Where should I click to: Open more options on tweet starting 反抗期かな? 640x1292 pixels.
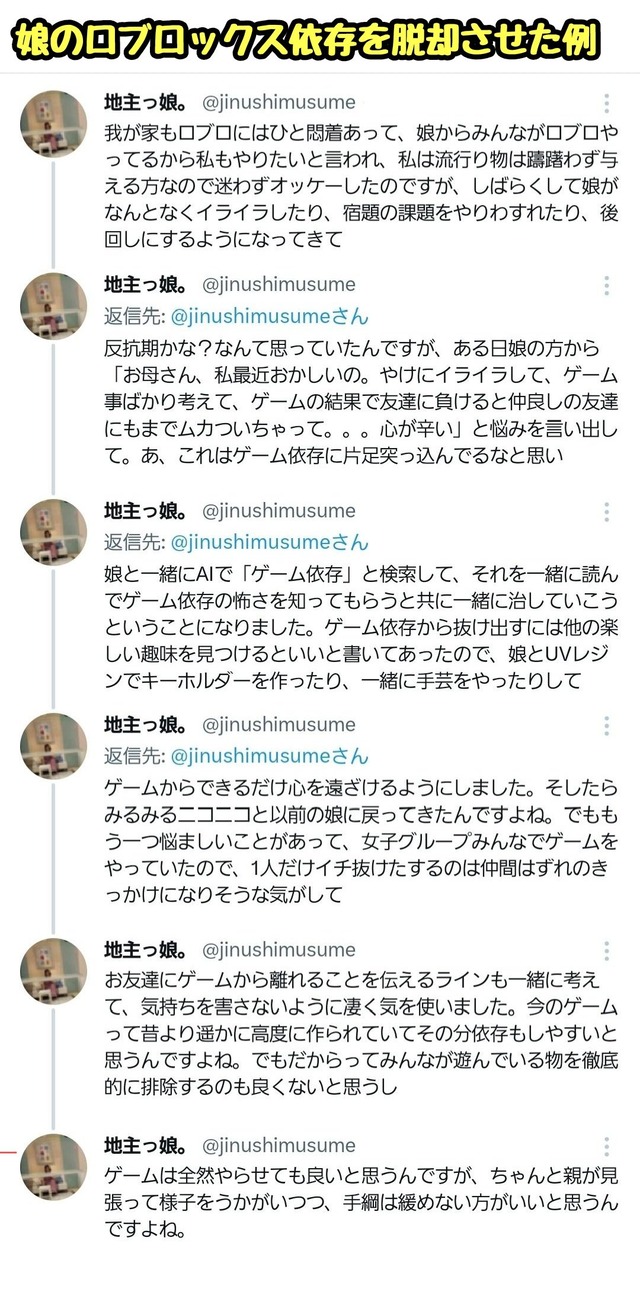pos(606,287)
